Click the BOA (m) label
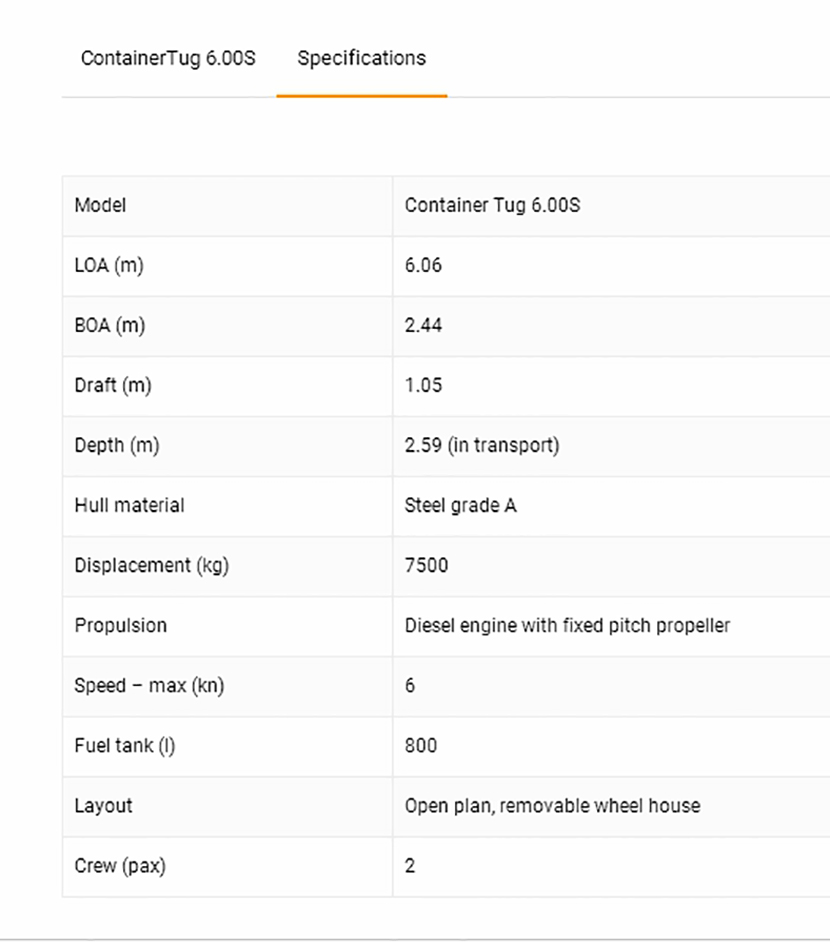 pos(110,326)
